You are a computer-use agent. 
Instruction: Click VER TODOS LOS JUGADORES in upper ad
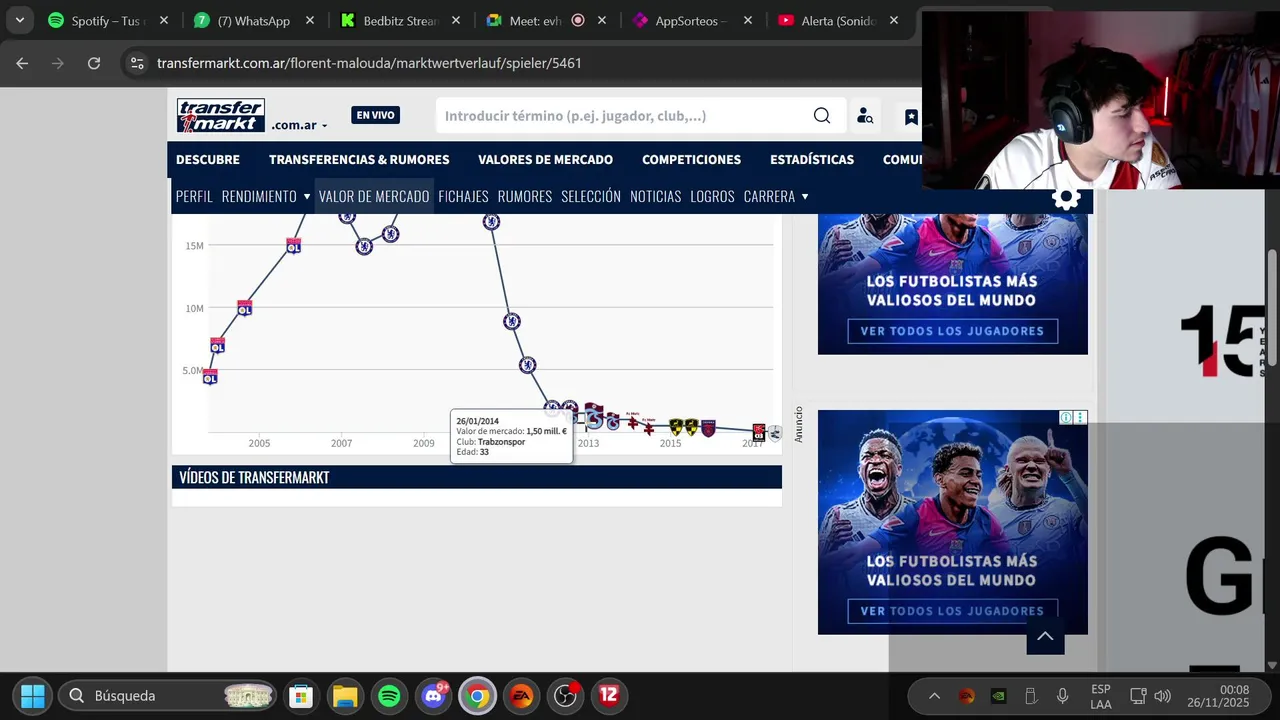[952, 331]
